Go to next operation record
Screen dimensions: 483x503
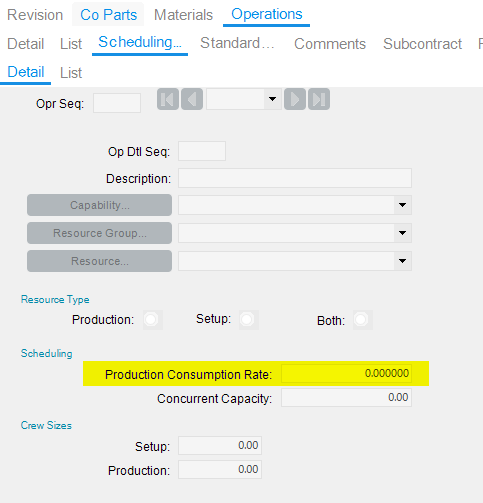(295, 99)
